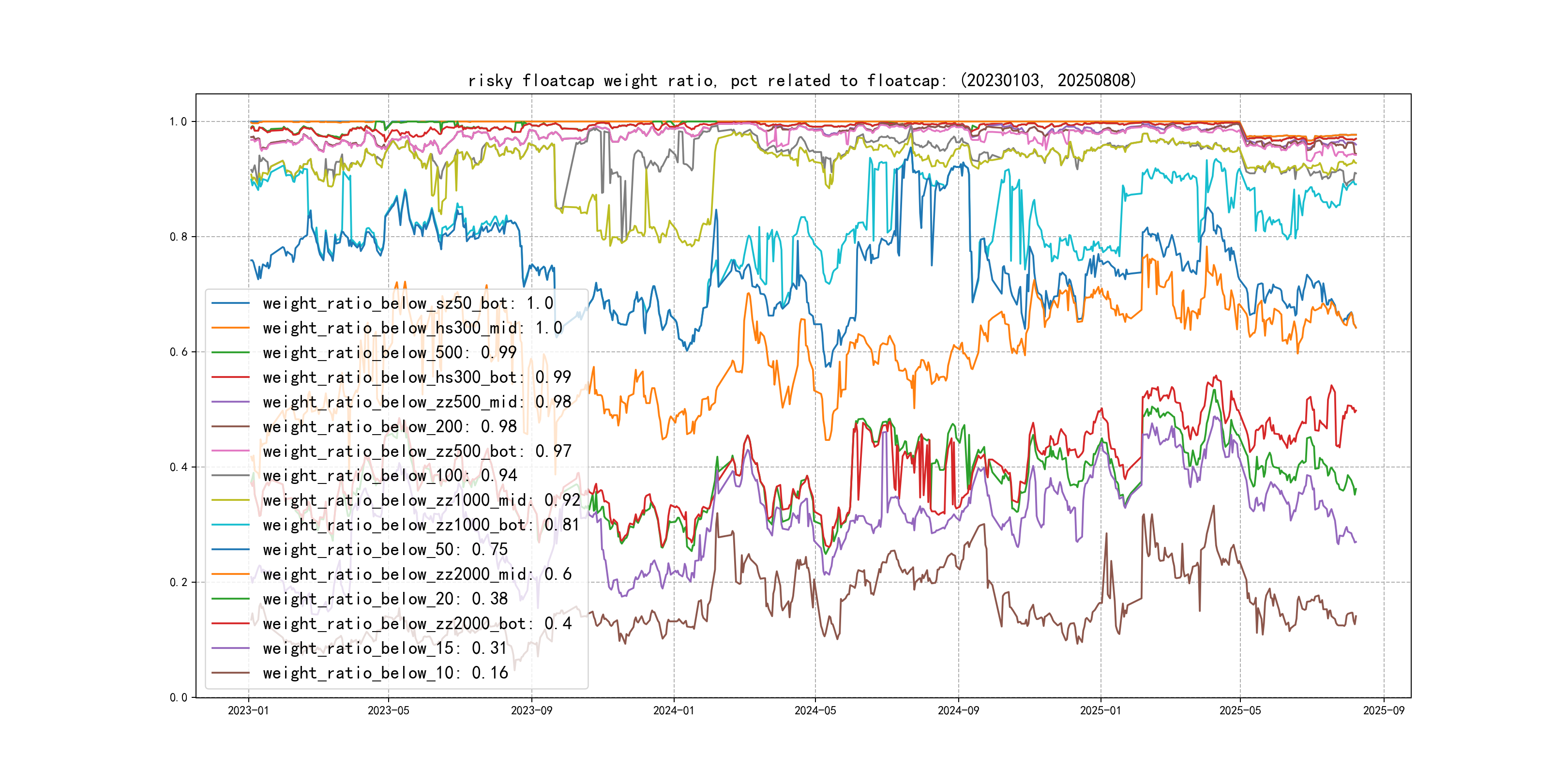
Task: Click the 0.8 y-axis tick label
Action: pyautogui.click(x=179, y=237)
